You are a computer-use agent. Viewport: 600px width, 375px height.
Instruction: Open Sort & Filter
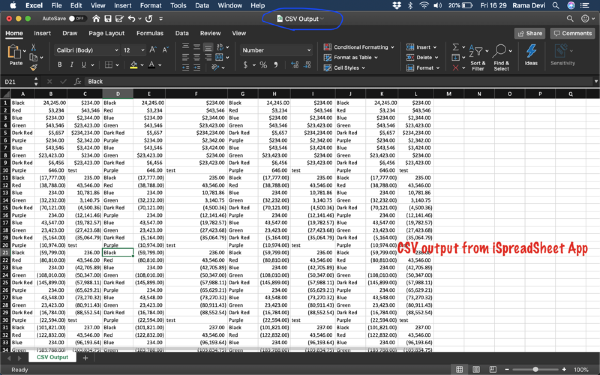[478, 57]
